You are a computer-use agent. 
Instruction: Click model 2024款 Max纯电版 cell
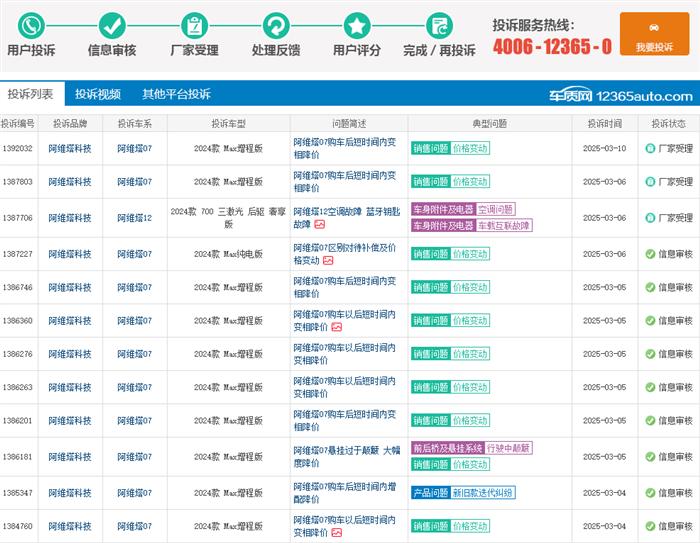[x=229, y=254]
